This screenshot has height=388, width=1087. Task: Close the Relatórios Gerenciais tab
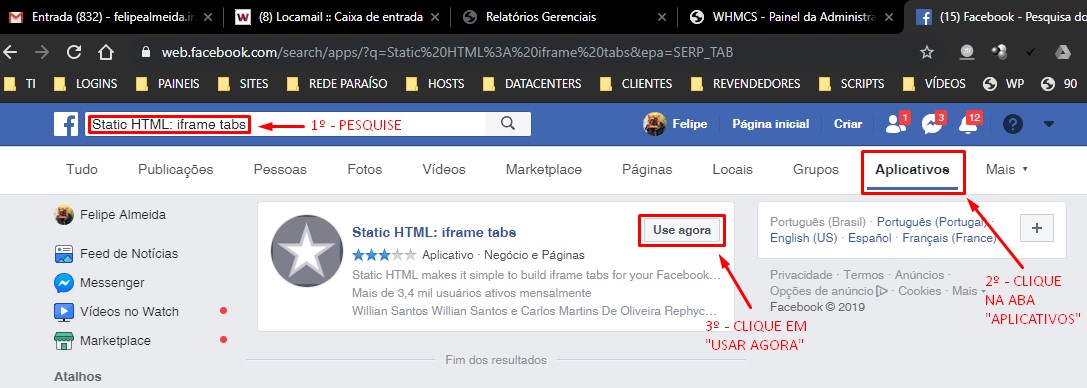coord(661,17)
